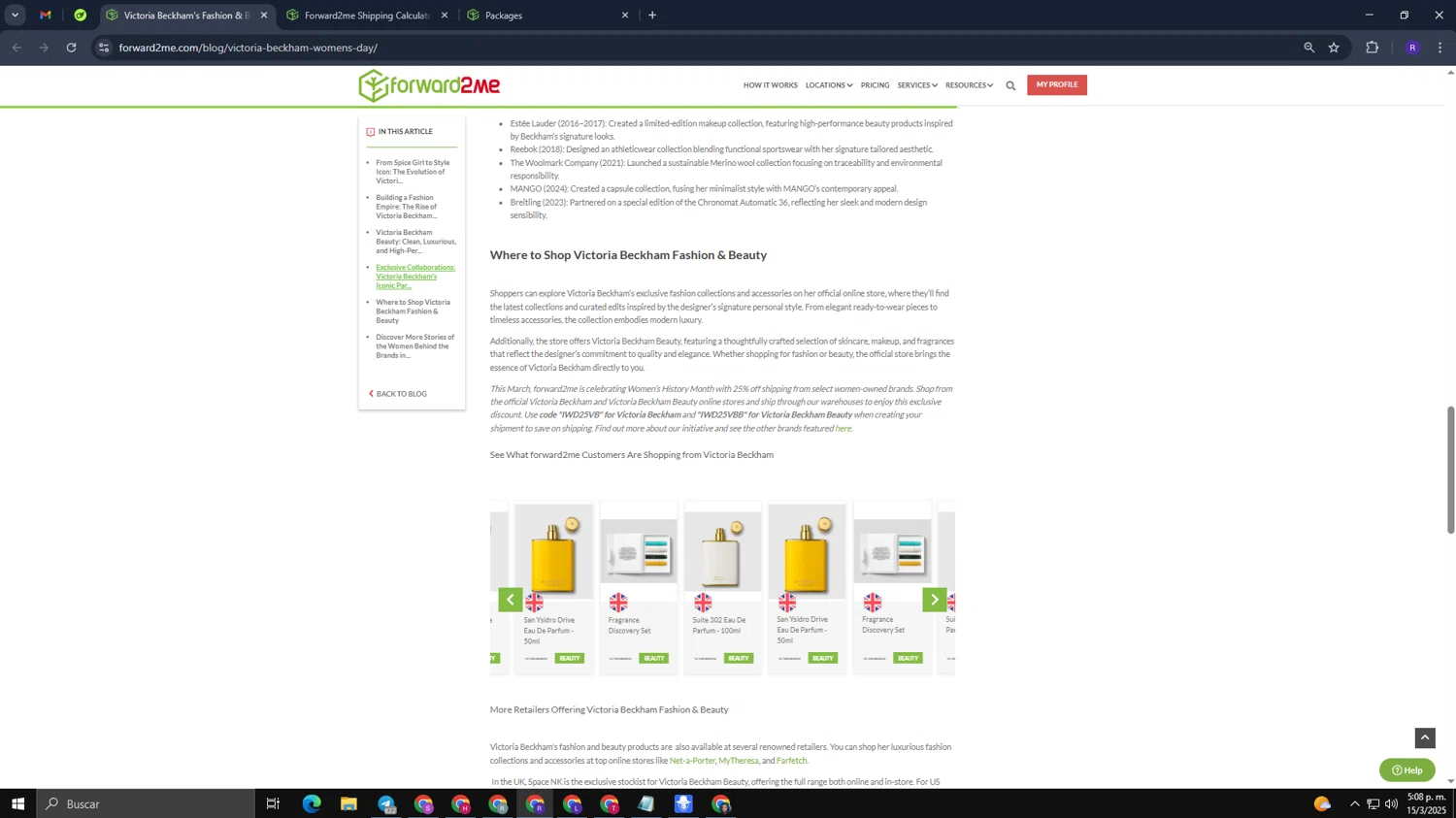The height and width of the screenshot is (818, 1456).
Task: Close the Packages tab
Action: 625,16
